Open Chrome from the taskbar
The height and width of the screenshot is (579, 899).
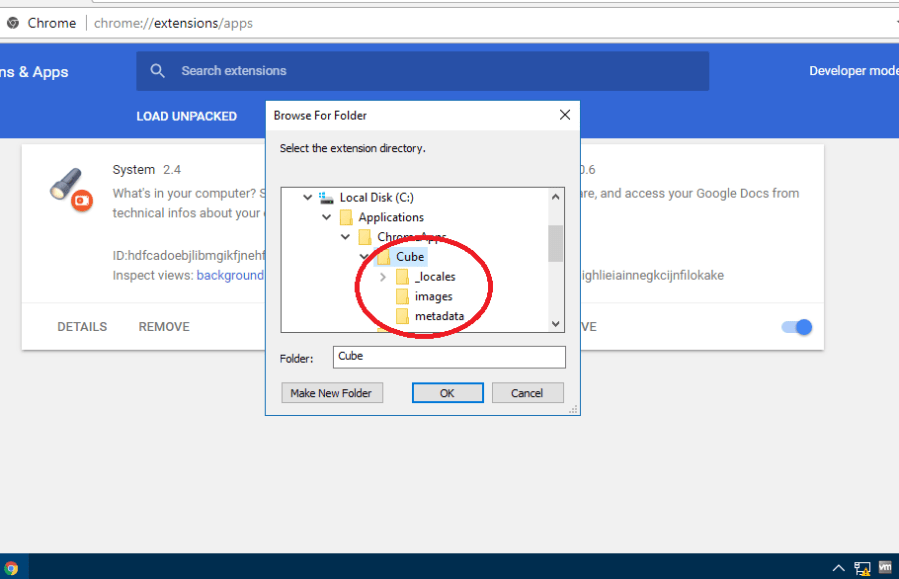coord(11,568)
